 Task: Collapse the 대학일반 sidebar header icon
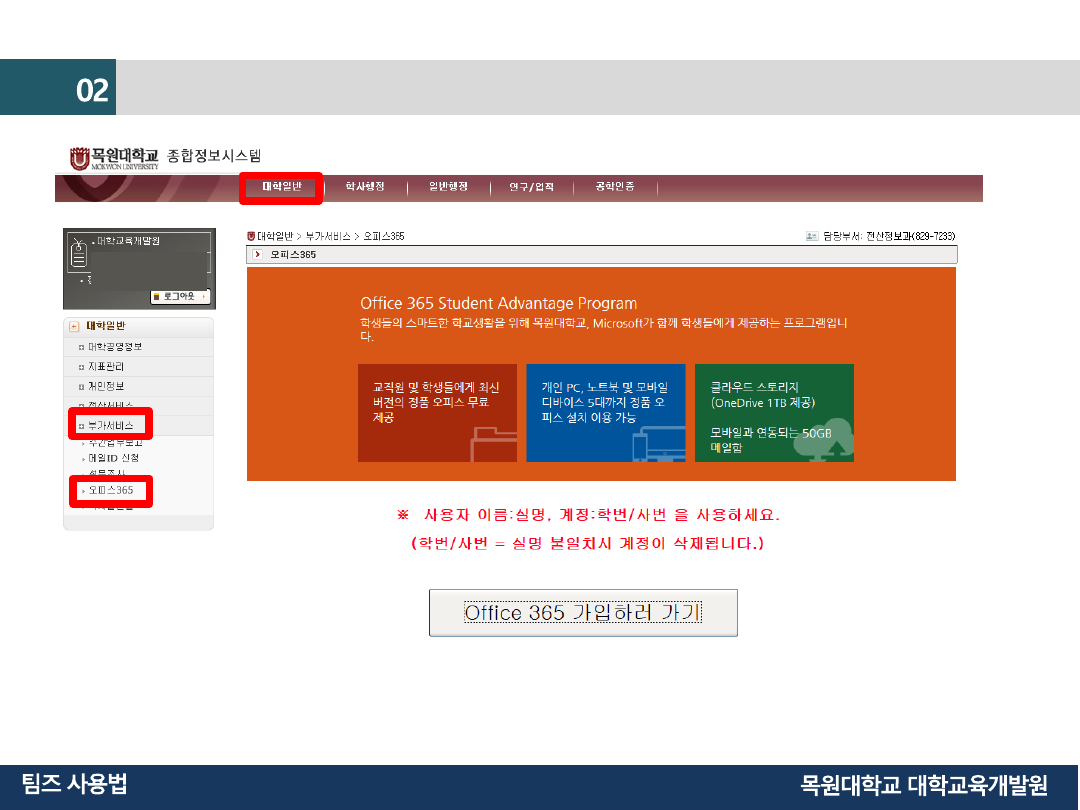pos(74,327)
